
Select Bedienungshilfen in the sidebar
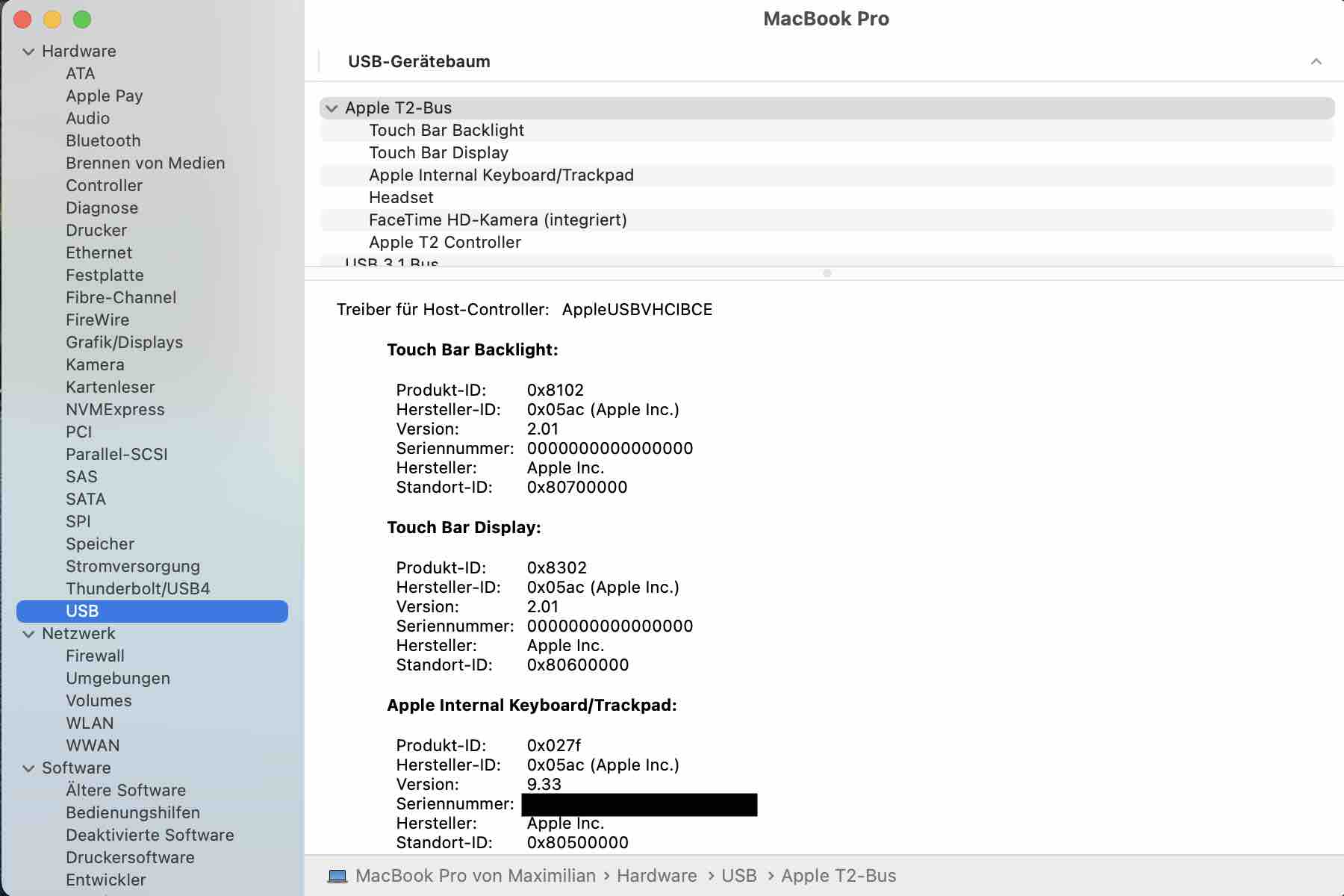[x=133, y=812]
